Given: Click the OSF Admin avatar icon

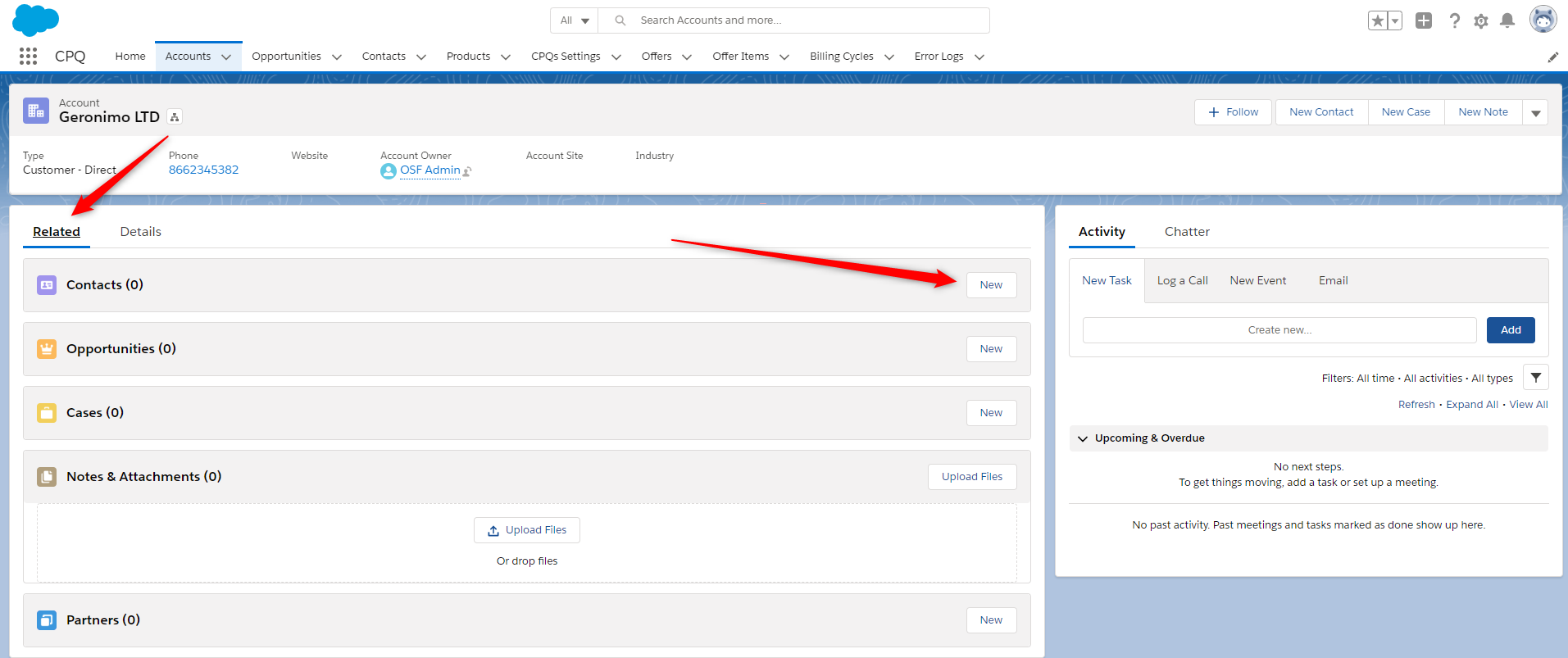Looking at the screenshot, I should [x=389, y=171].
